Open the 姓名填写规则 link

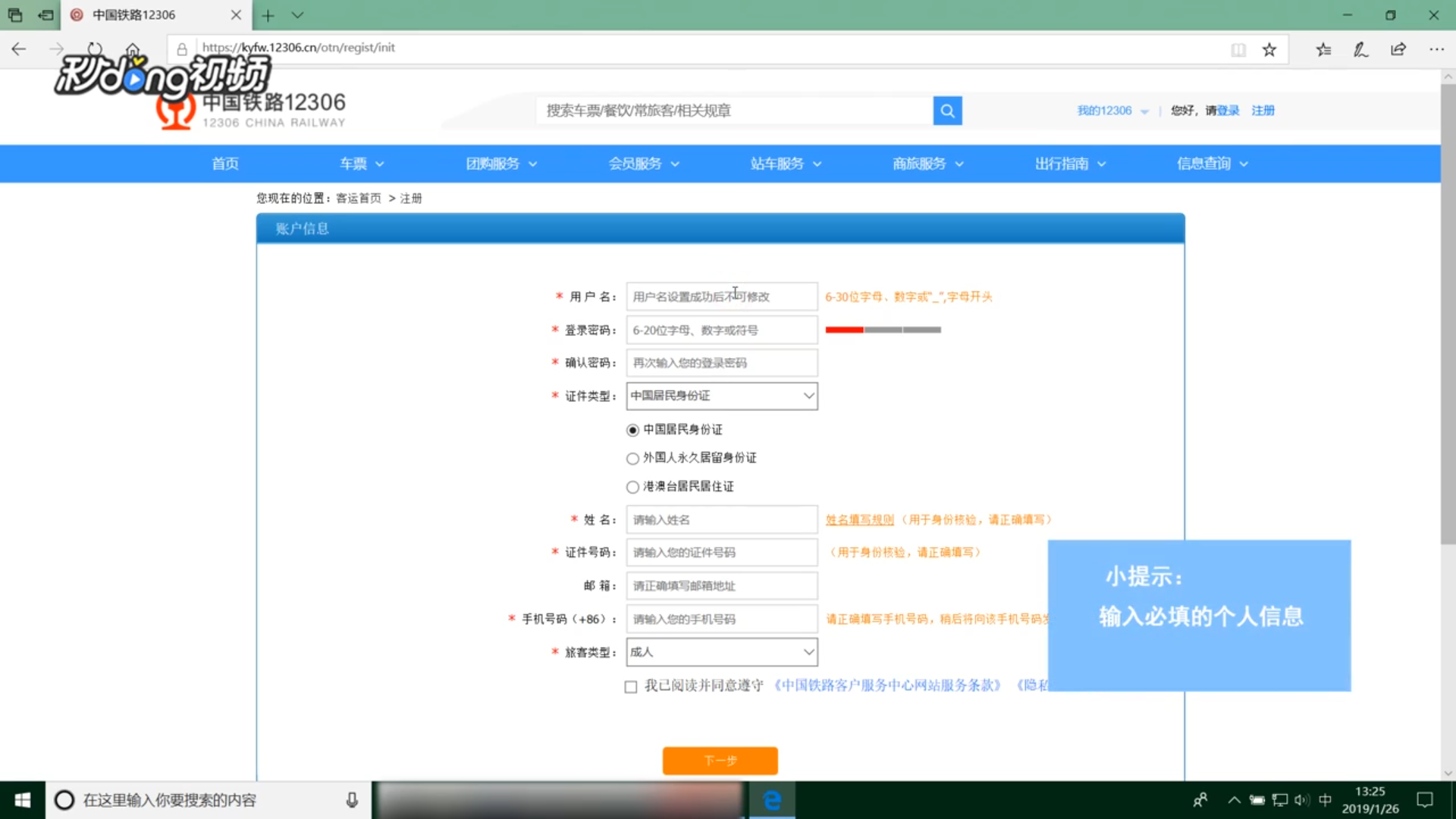859,520
